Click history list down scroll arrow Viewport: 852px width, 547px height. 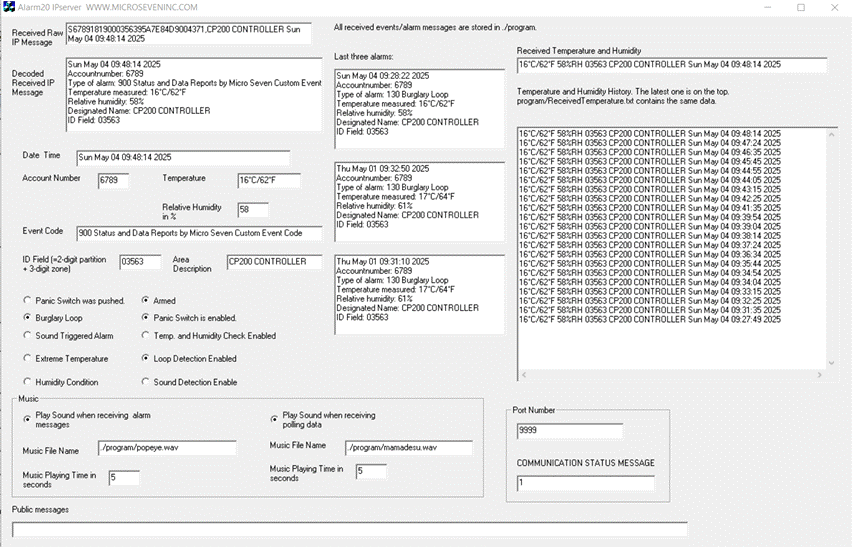[x=831, y=363]
